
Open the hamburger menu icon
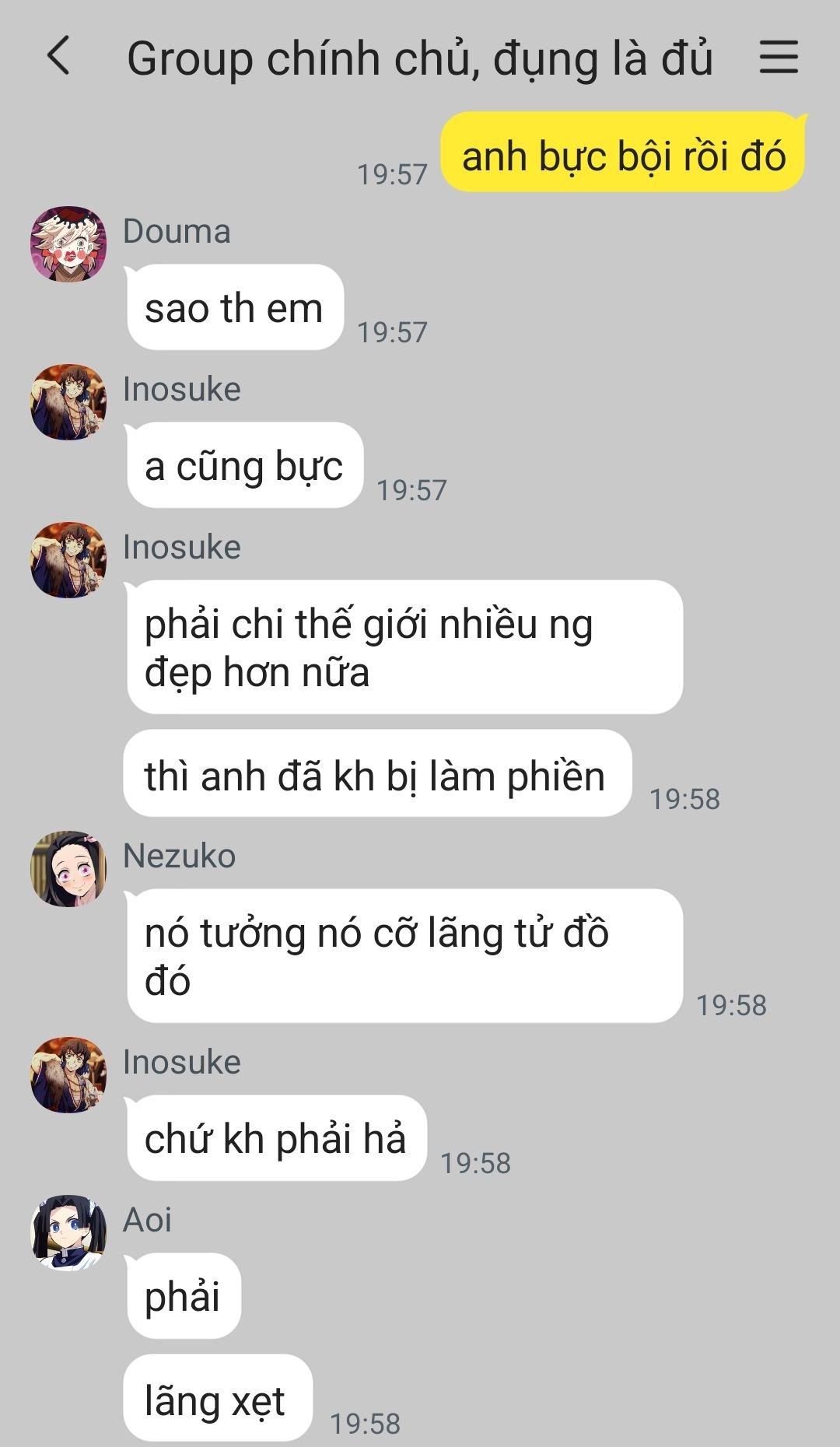pos(779,58)
